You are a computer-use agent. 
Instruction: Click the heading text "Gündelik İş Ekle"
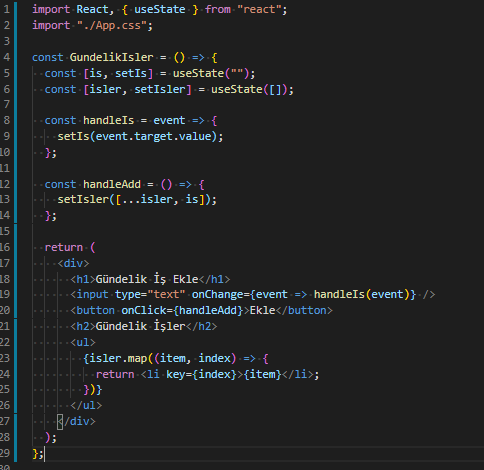[x=147, y=279]
